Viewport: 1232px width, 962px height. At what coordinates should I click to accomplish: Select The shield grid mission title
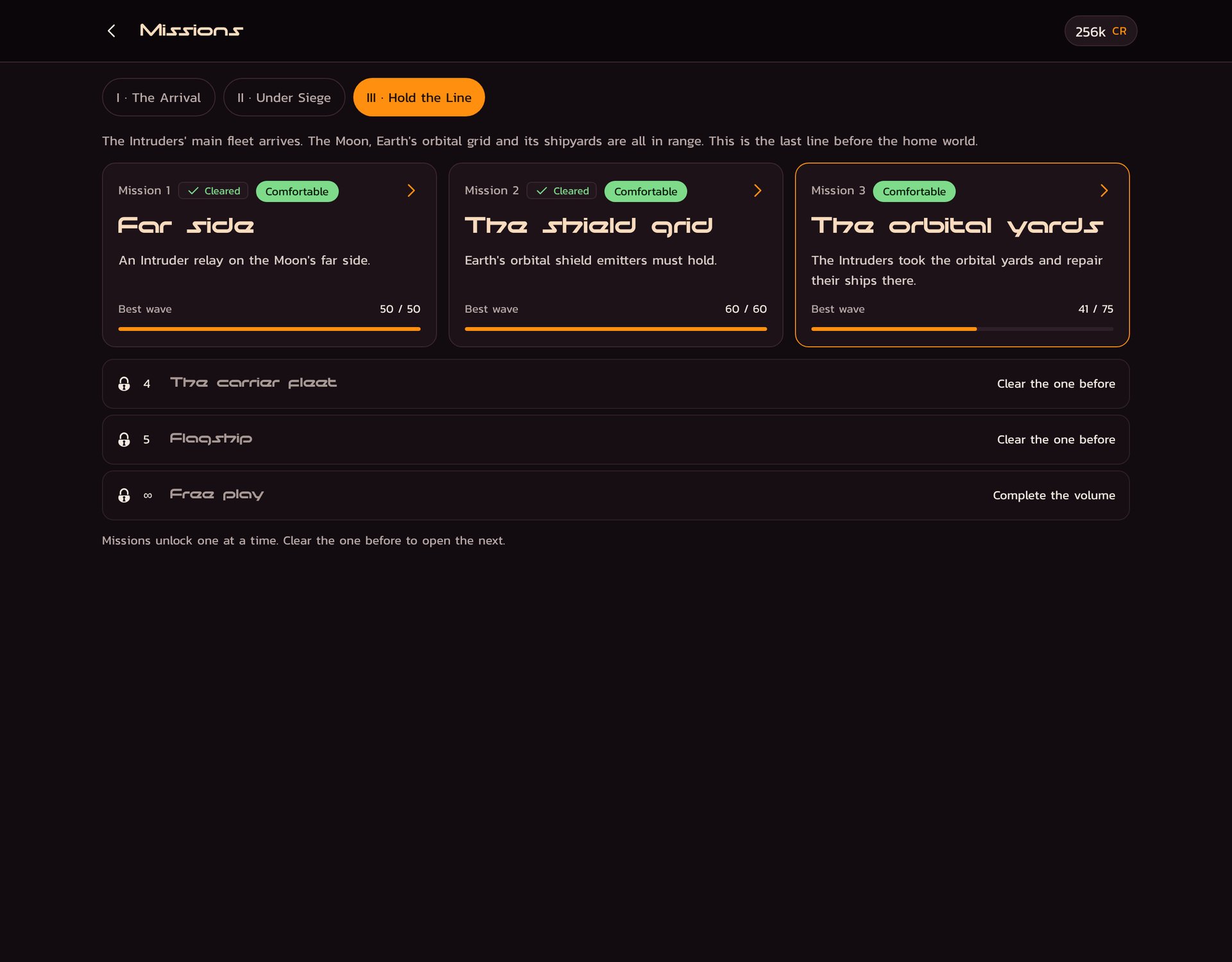coord(588,226)
